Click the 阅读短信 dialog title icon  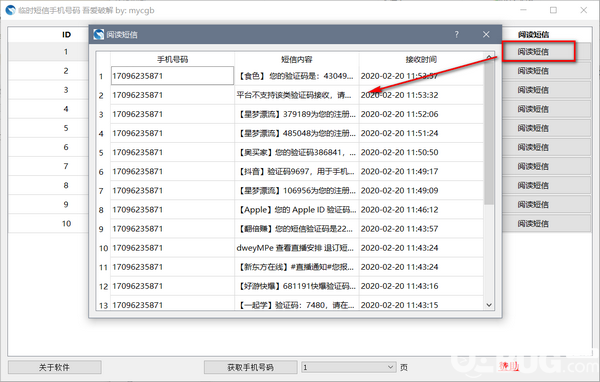pyautogui.click(x=99, y=34)
